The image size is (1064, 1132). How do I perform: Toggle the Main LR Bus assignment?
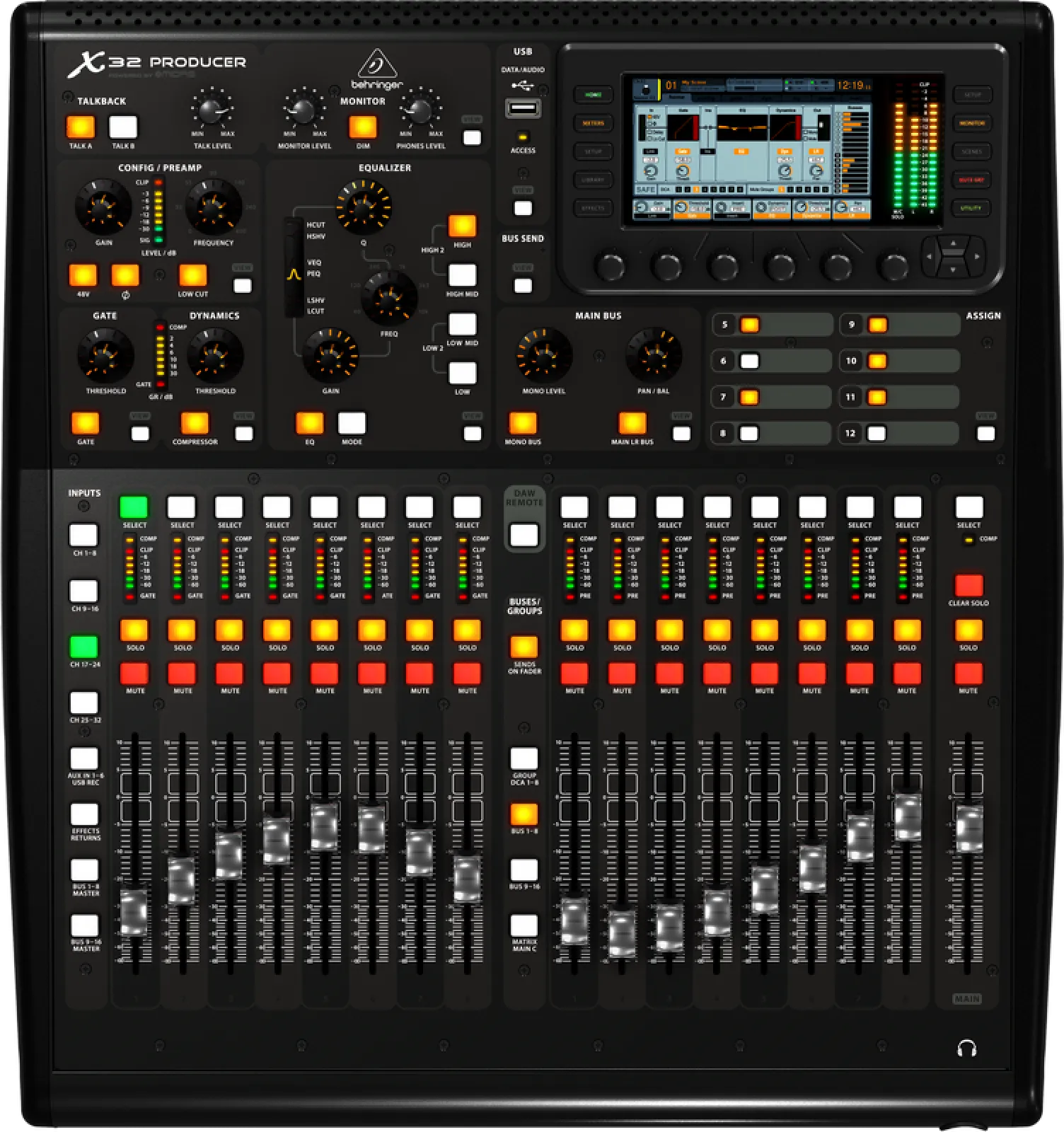coord(632,423)
